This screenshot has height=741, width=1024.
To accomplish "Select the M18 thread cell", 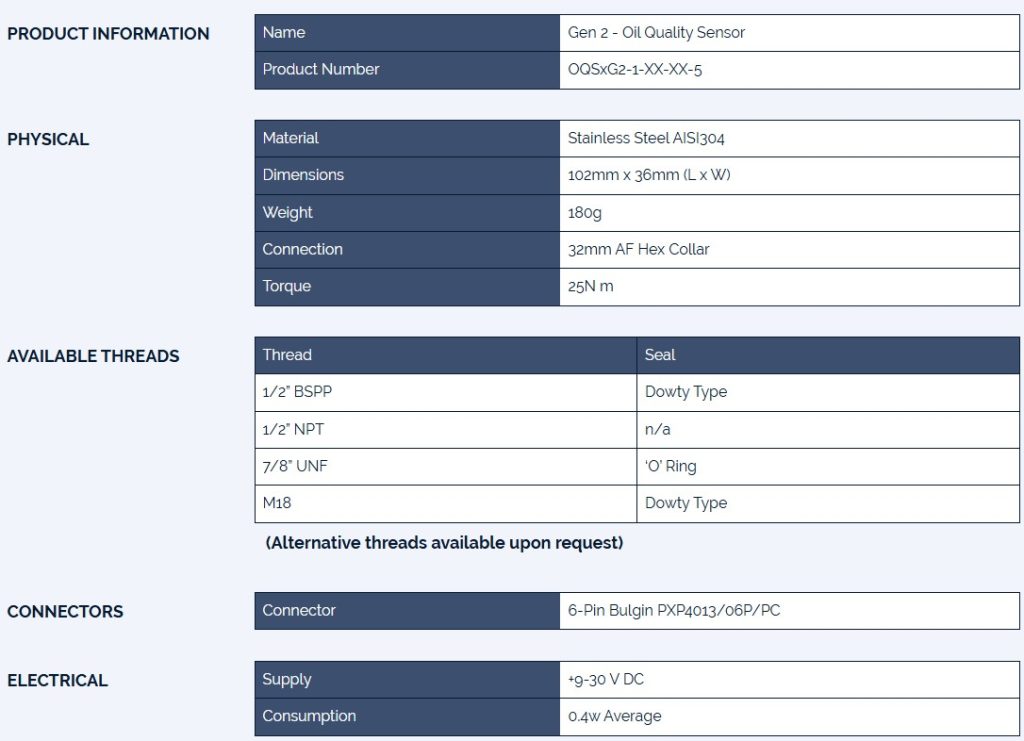I will pos(277,504).
